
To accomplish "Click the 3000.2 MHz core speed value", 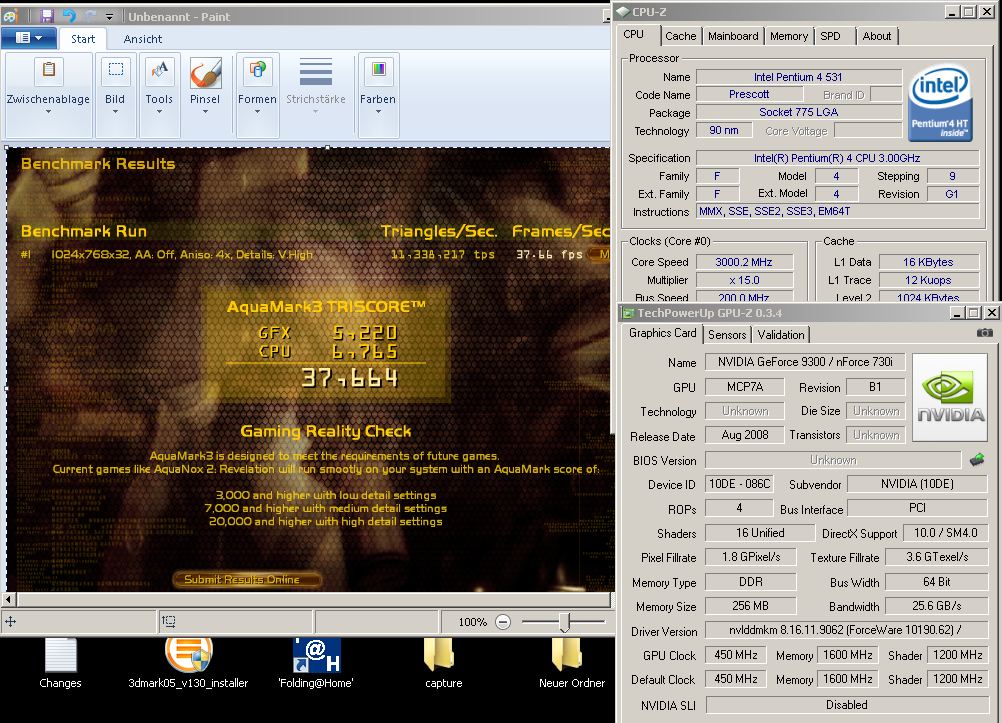I will coord(744,262).
